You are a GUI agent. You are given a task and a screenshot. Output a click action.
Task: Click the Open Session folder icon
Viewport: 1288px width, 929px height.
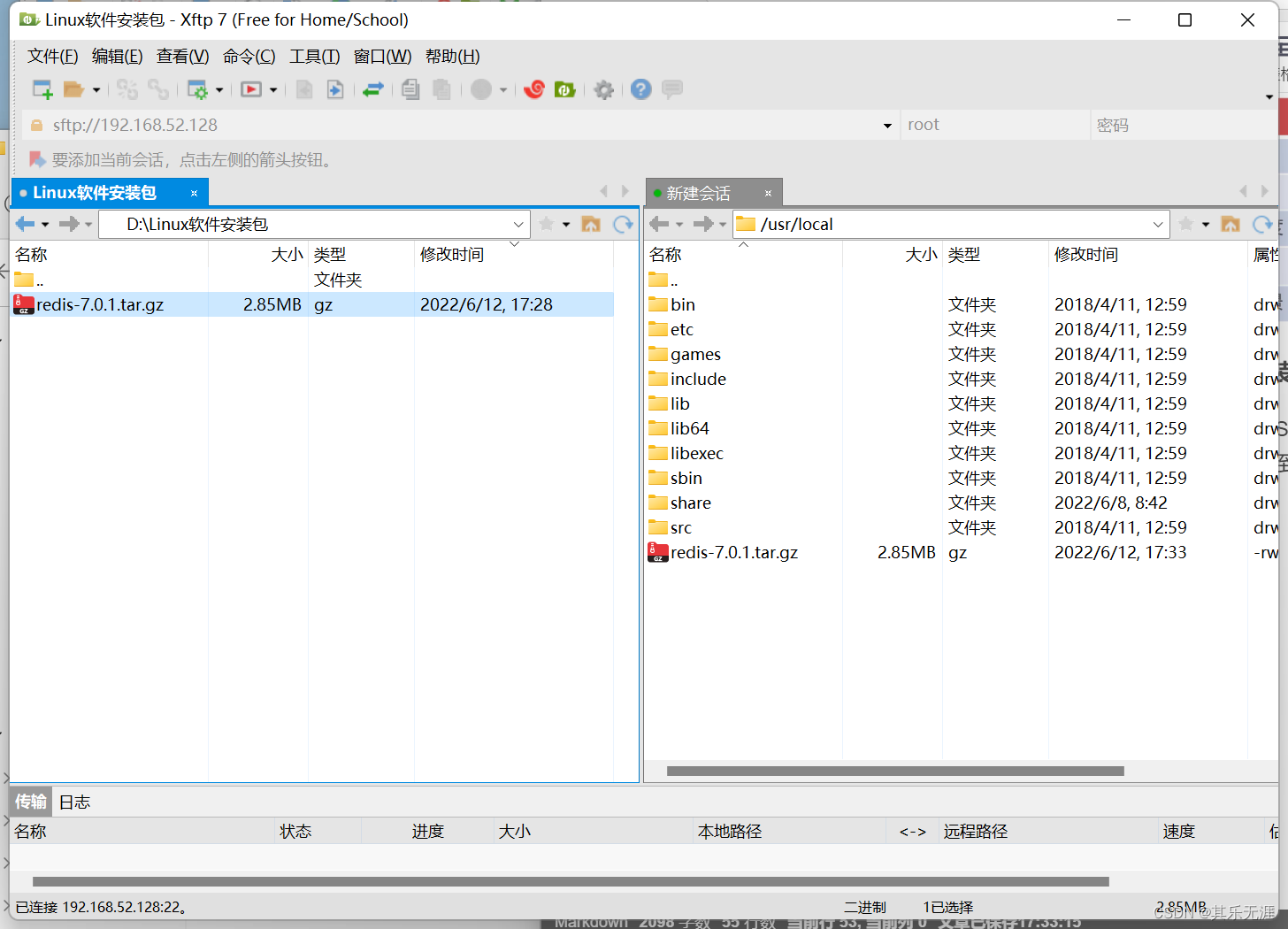pos(73,89)
